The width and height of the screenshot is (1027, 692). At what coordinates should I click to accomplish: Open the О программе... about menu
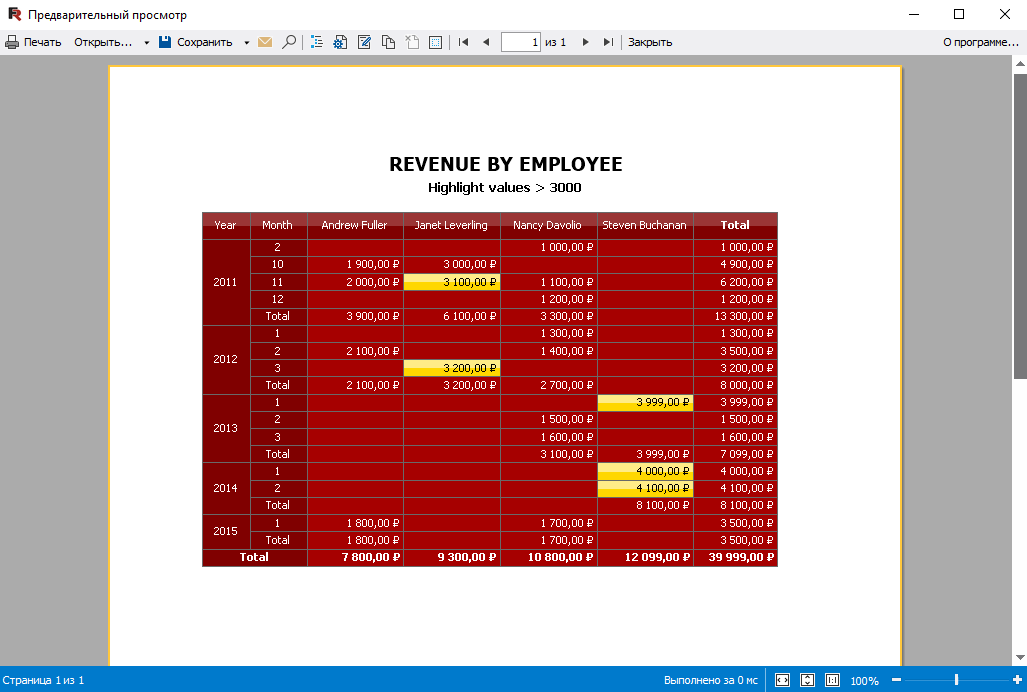point(980,42)
